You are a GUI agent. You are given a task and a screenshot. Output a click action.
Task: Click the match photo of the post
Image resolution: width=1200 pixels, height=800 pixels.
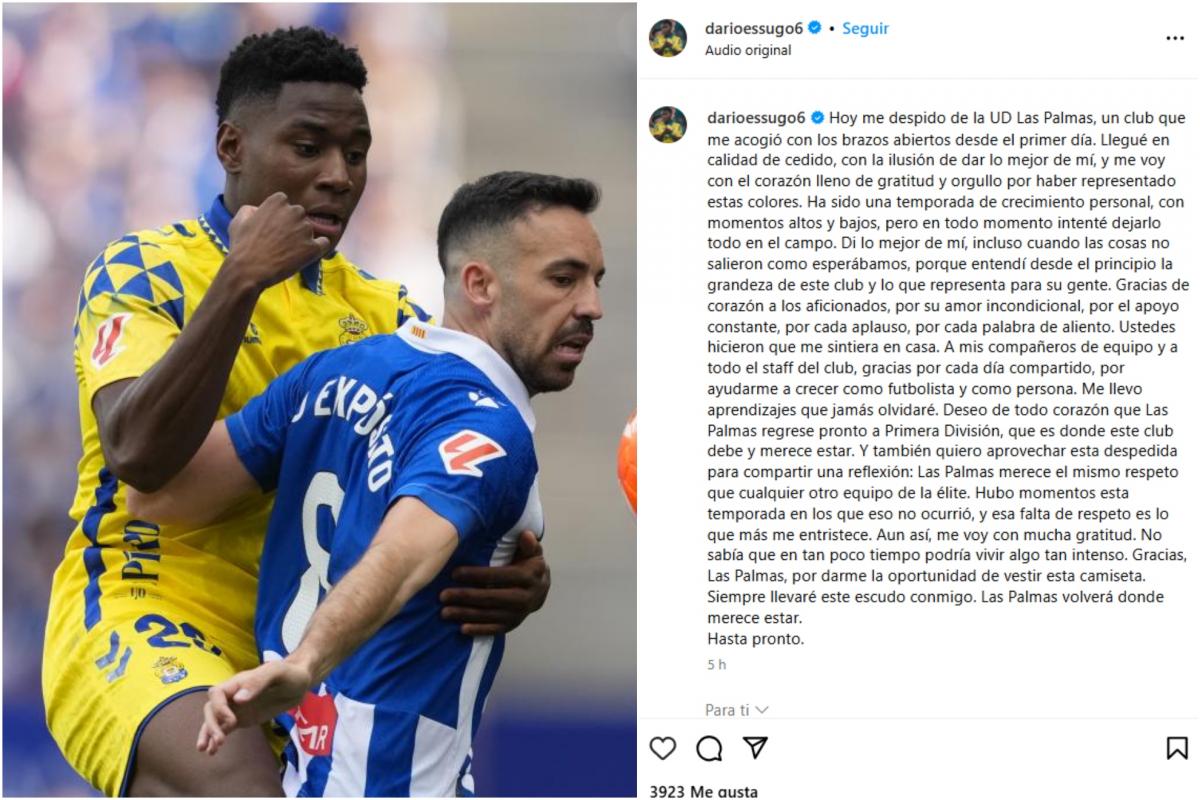[319, 400]
